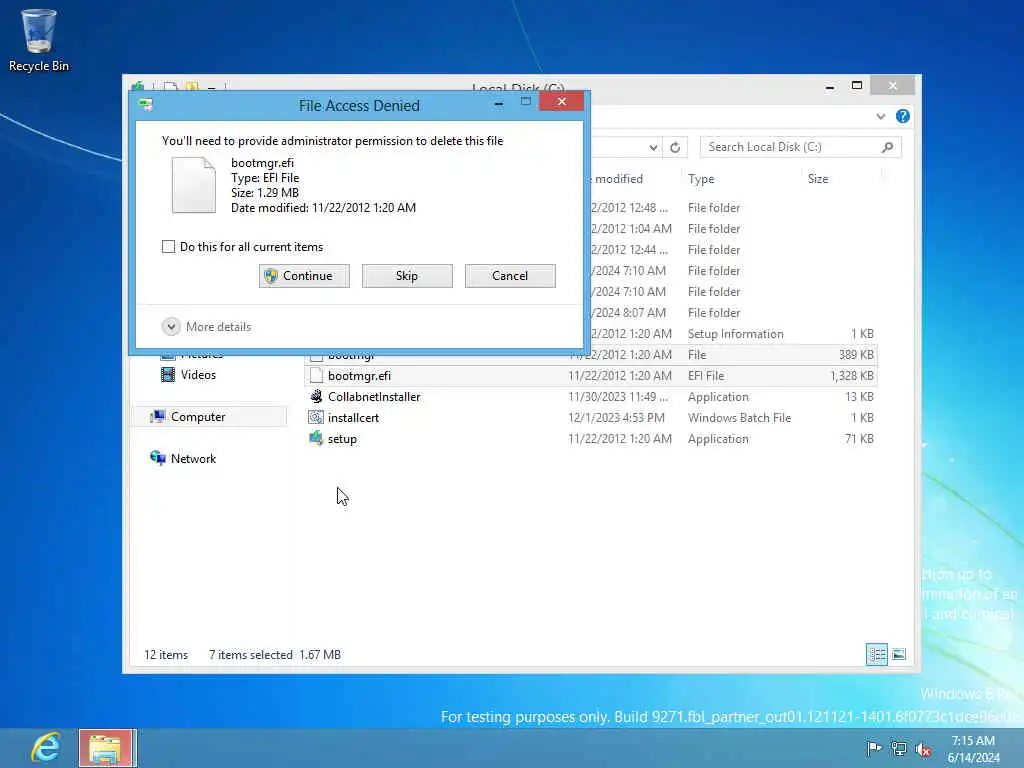The image size is (1024, 768).
Task: Click '7 items selected' in status bar
Action: pyautogui.click(x=251, y=654)
